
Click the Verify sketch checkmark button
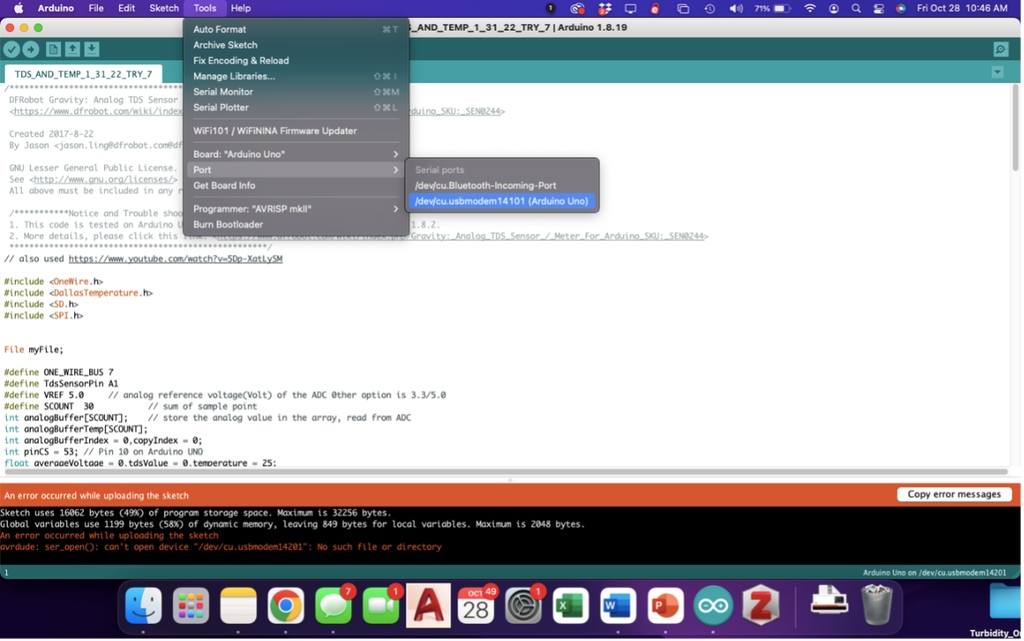12,49
